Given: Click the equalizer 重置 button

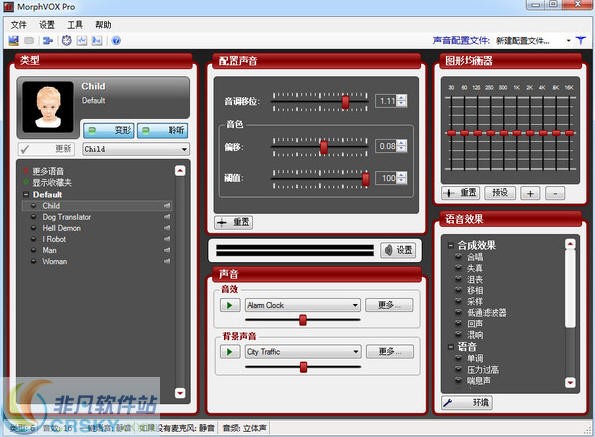Looking at the screenshot, I should (x=460, y=193).
